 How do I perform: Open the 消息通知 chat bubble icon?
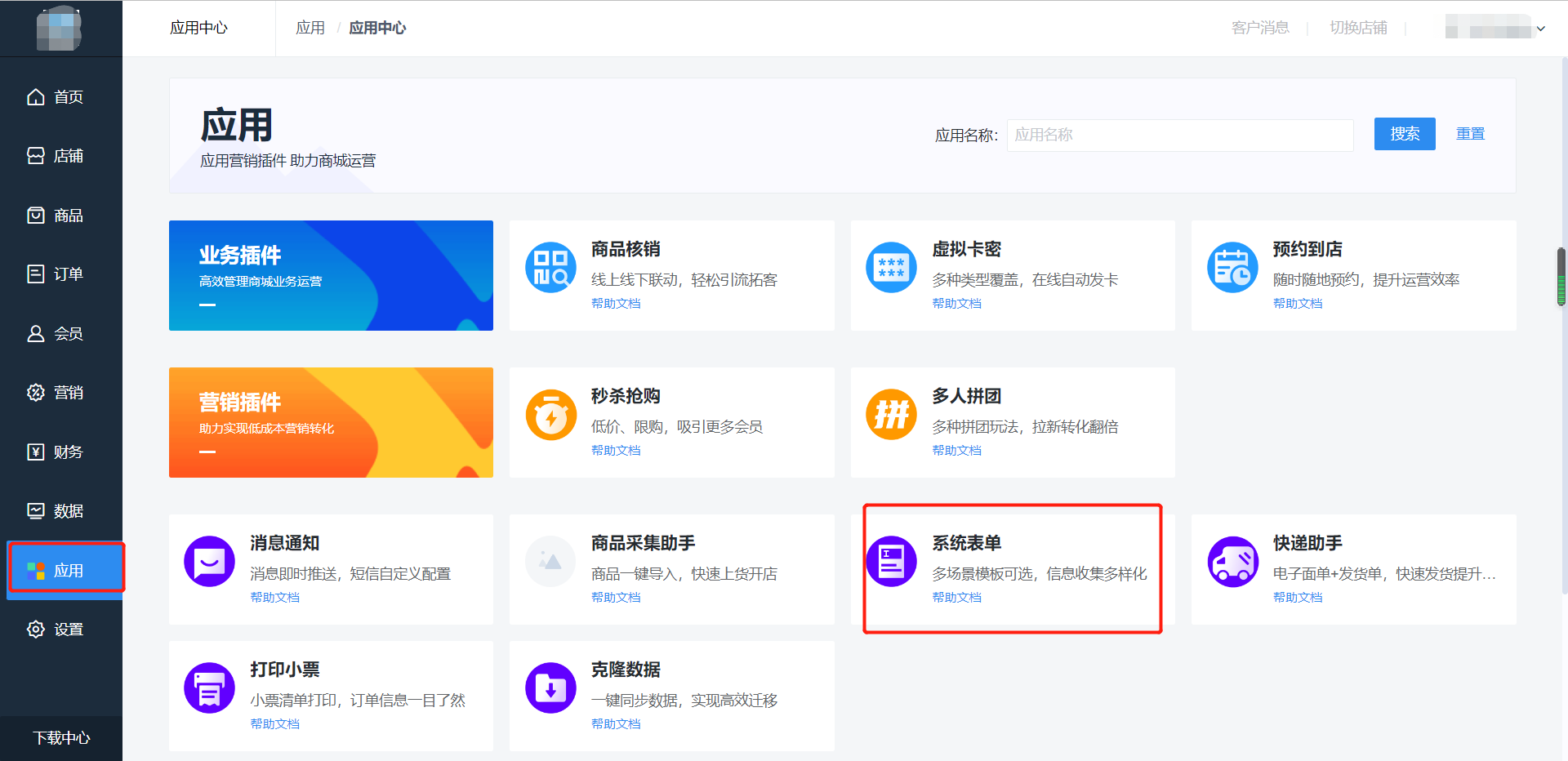coord(209,562)
